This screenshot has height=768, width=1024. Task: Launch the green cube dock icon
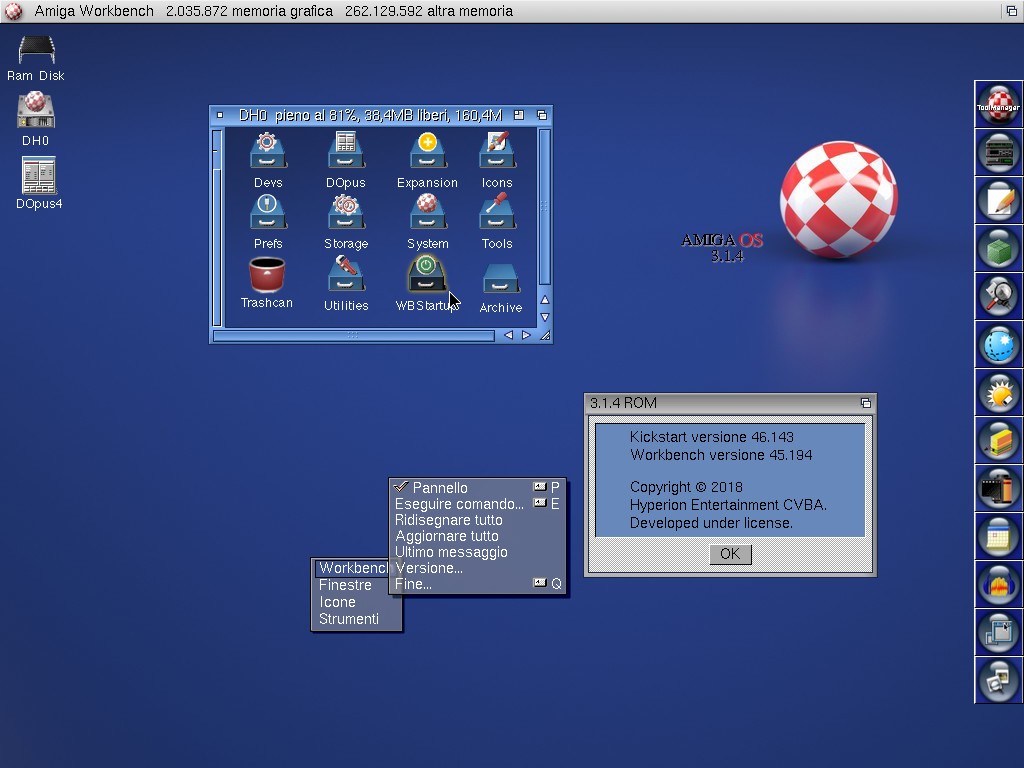tap(999, 248)
